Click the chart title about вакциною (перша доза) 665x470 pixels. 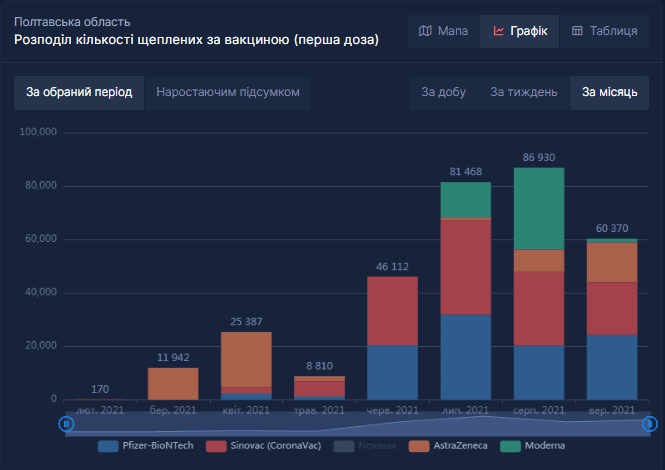coord(196,39)
